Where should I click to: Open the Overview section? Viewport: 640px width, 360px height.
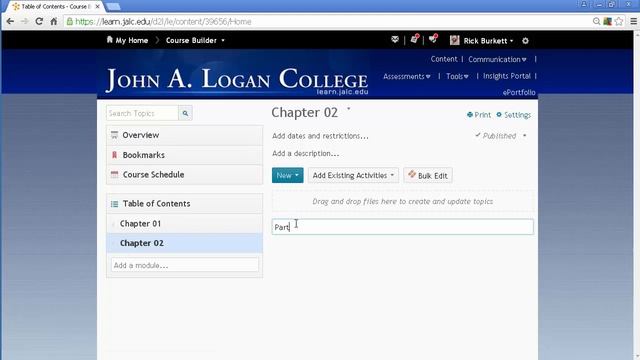pyautogui.click(x=184, y=135)
